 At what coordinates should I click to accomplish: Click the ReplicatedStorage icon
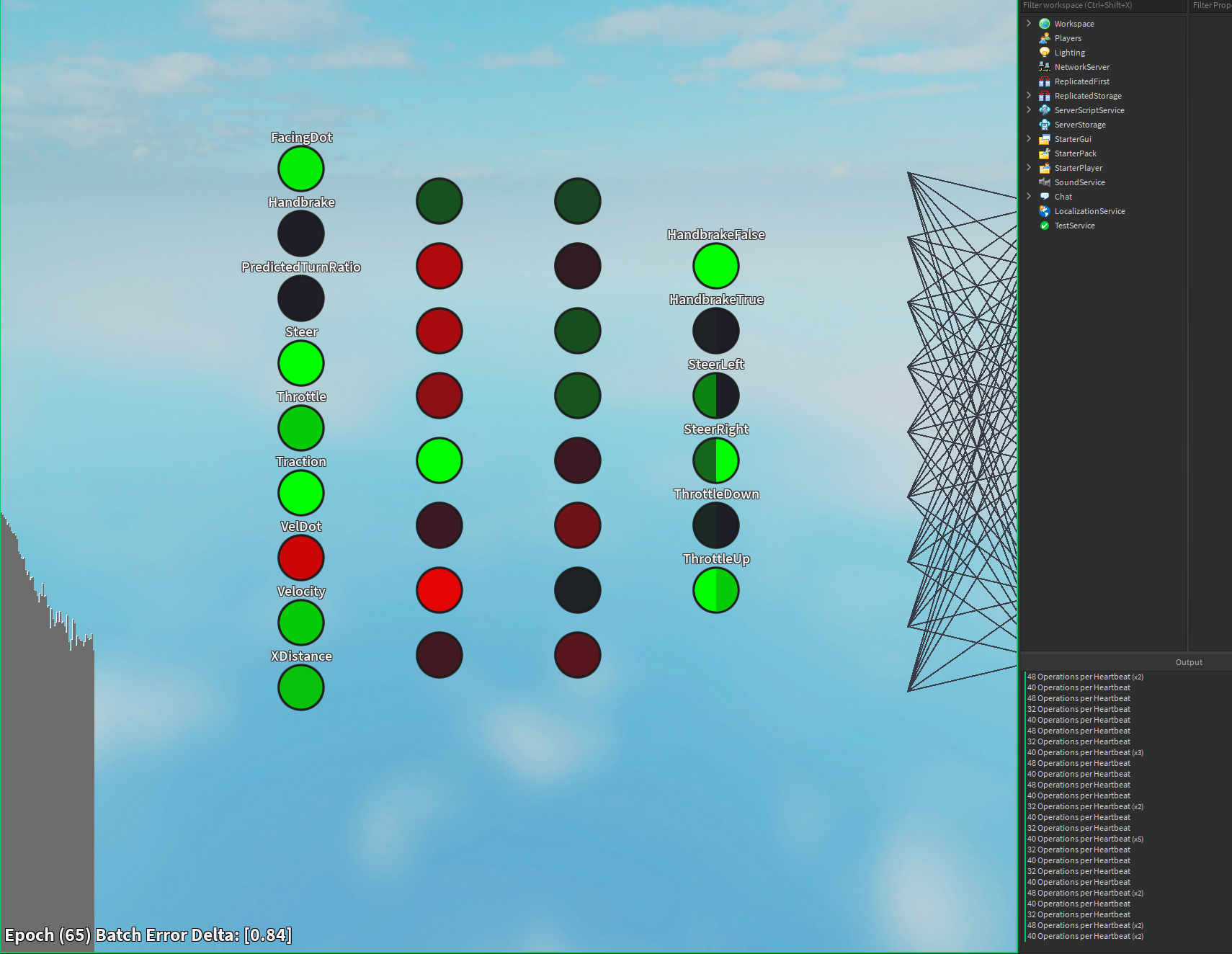coord(1044,96)
